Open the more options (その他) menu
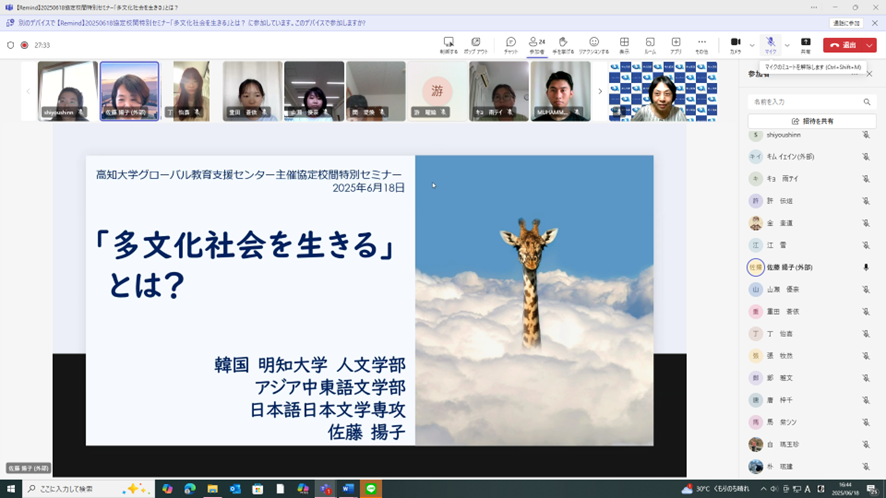Screen dimensions: 886x498 (702, 44)
